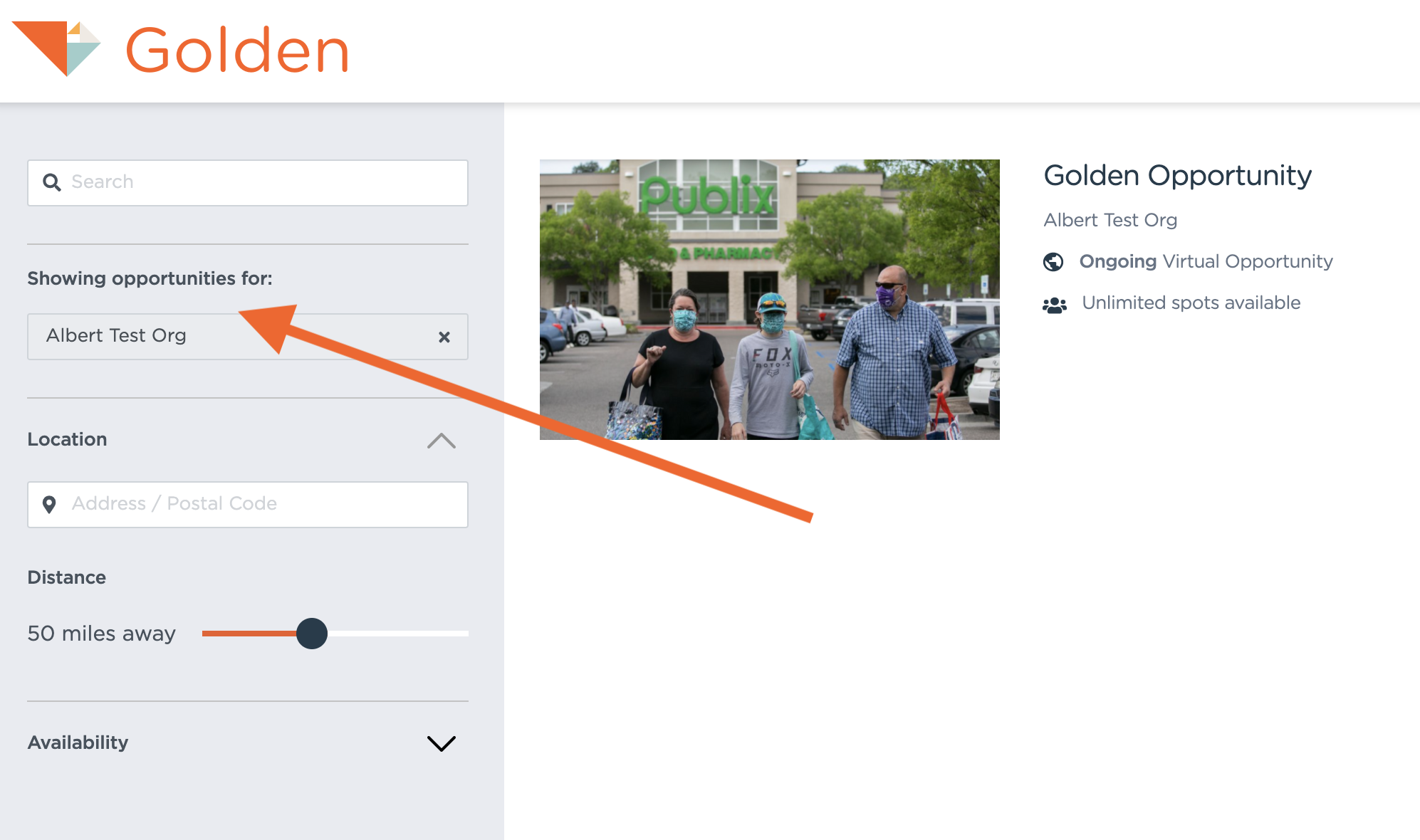Click the Unlimited spots available text

coord(1191,303)
